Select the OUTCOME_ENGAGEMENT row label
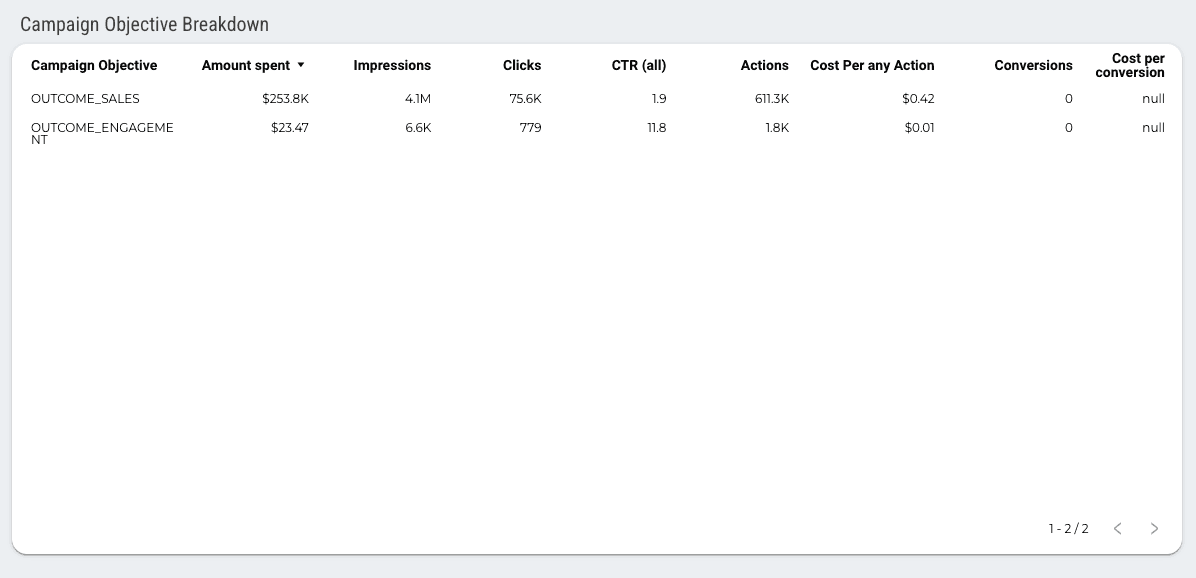Image resolution: width=1196 pixels, height=578 pixels. point(102,133)
